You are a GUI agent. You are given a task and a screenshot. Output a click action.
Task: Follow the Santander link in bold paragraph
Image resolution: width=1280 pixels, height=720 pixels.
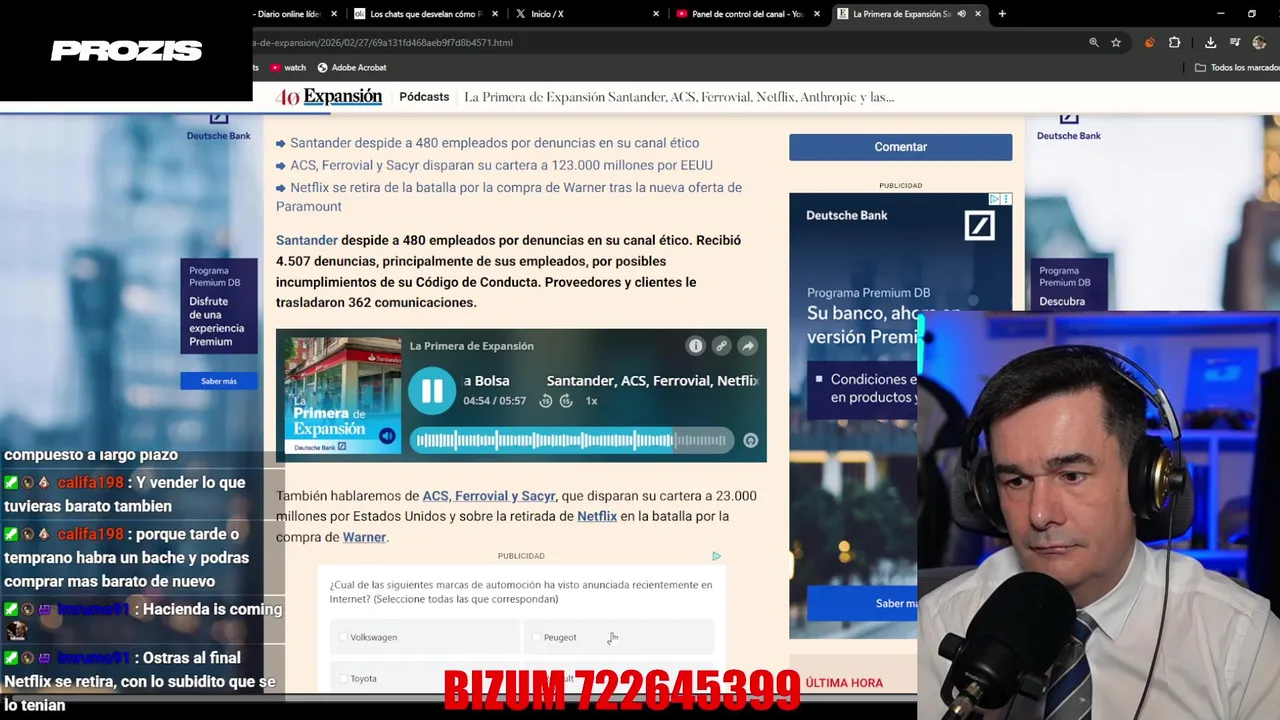tap(307, 240)
